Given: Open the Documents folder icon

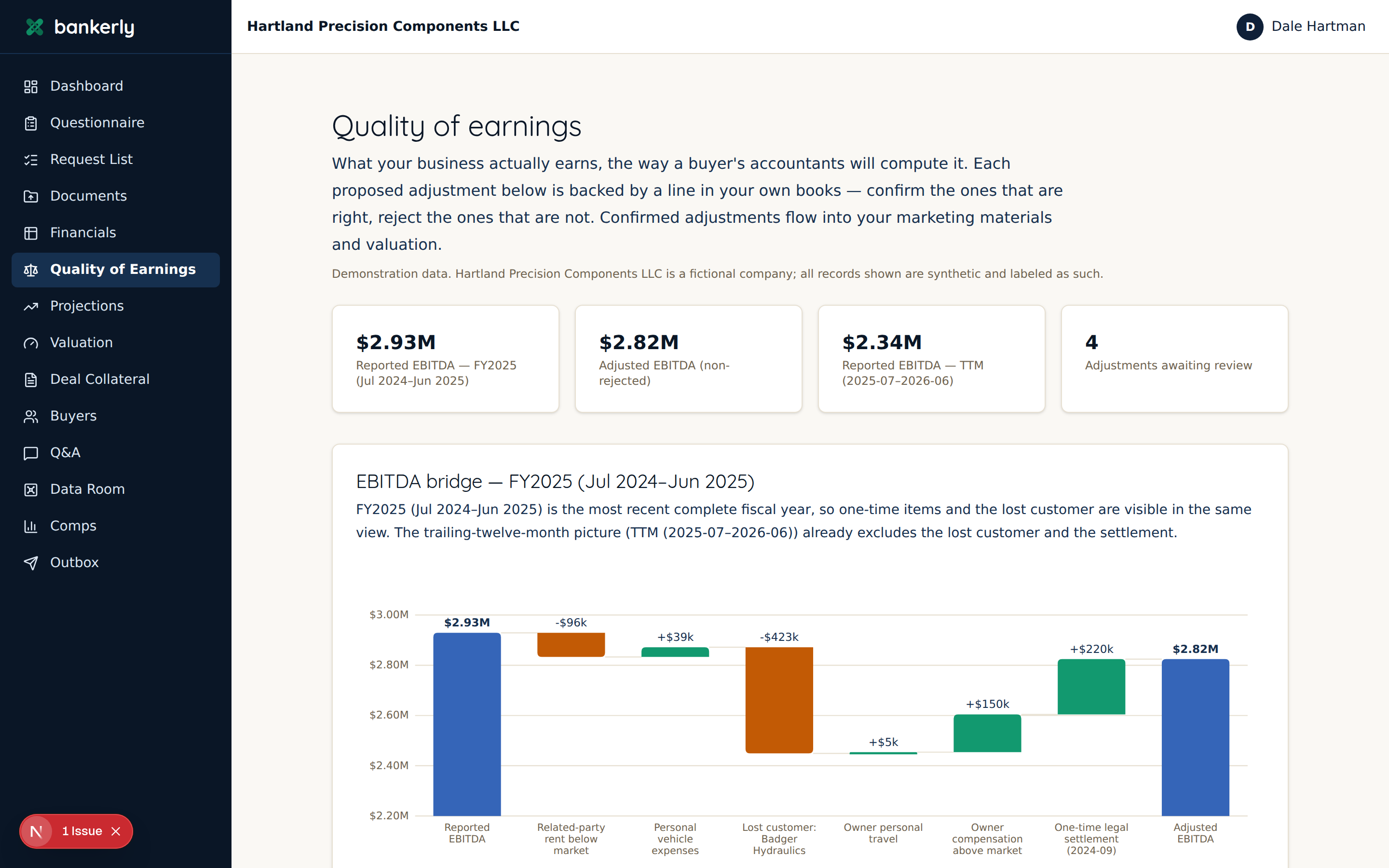Looking at the screenshot, I should click(31, 196).
